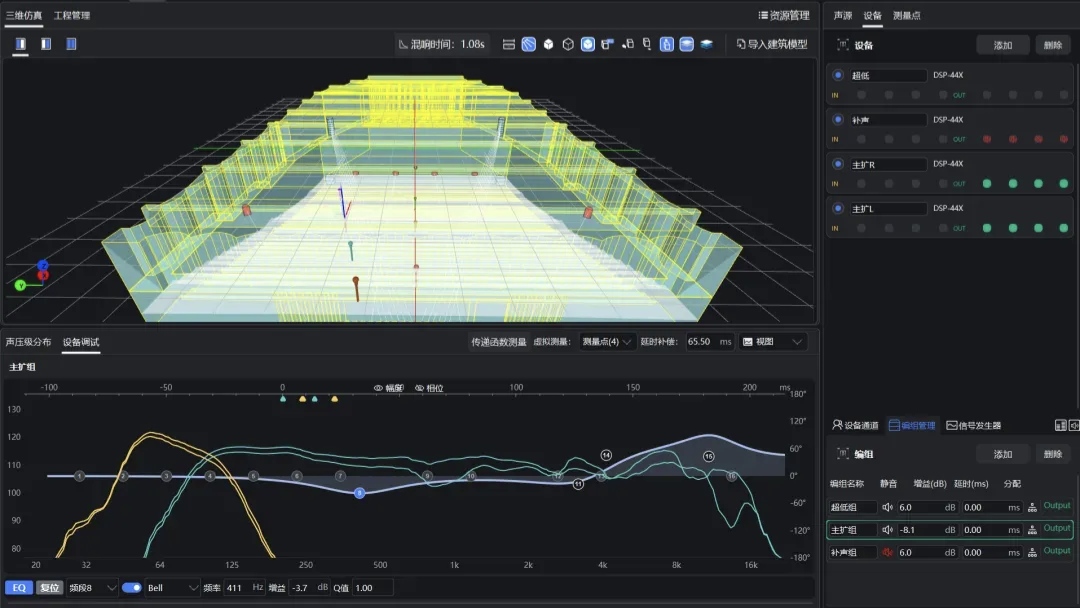The width and height of the screenshot is (1080, 608).
Task: Open the assignment icon for 主扩组
Action: point(1032,530)
